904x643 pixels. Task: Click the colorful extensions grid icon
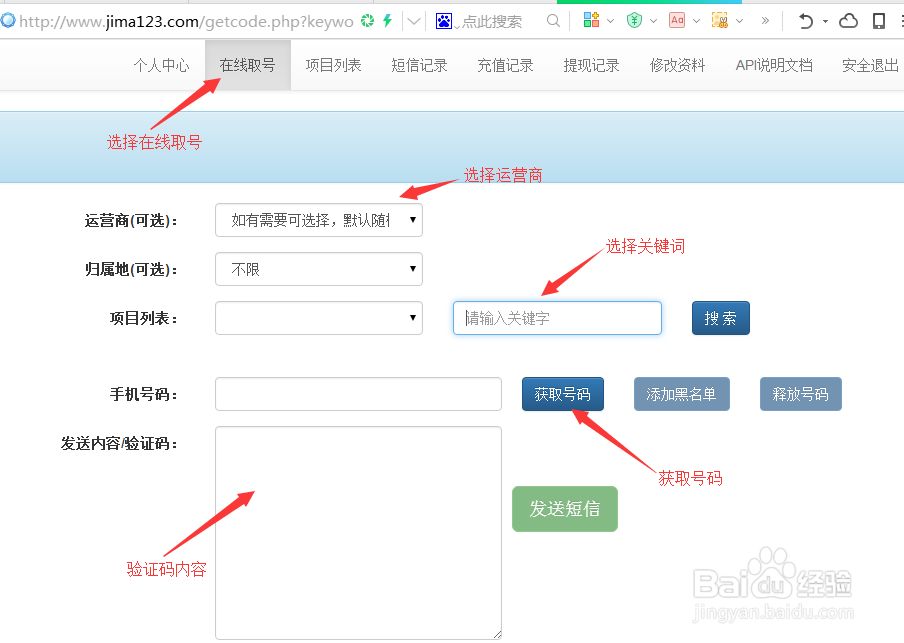point(592,20)
